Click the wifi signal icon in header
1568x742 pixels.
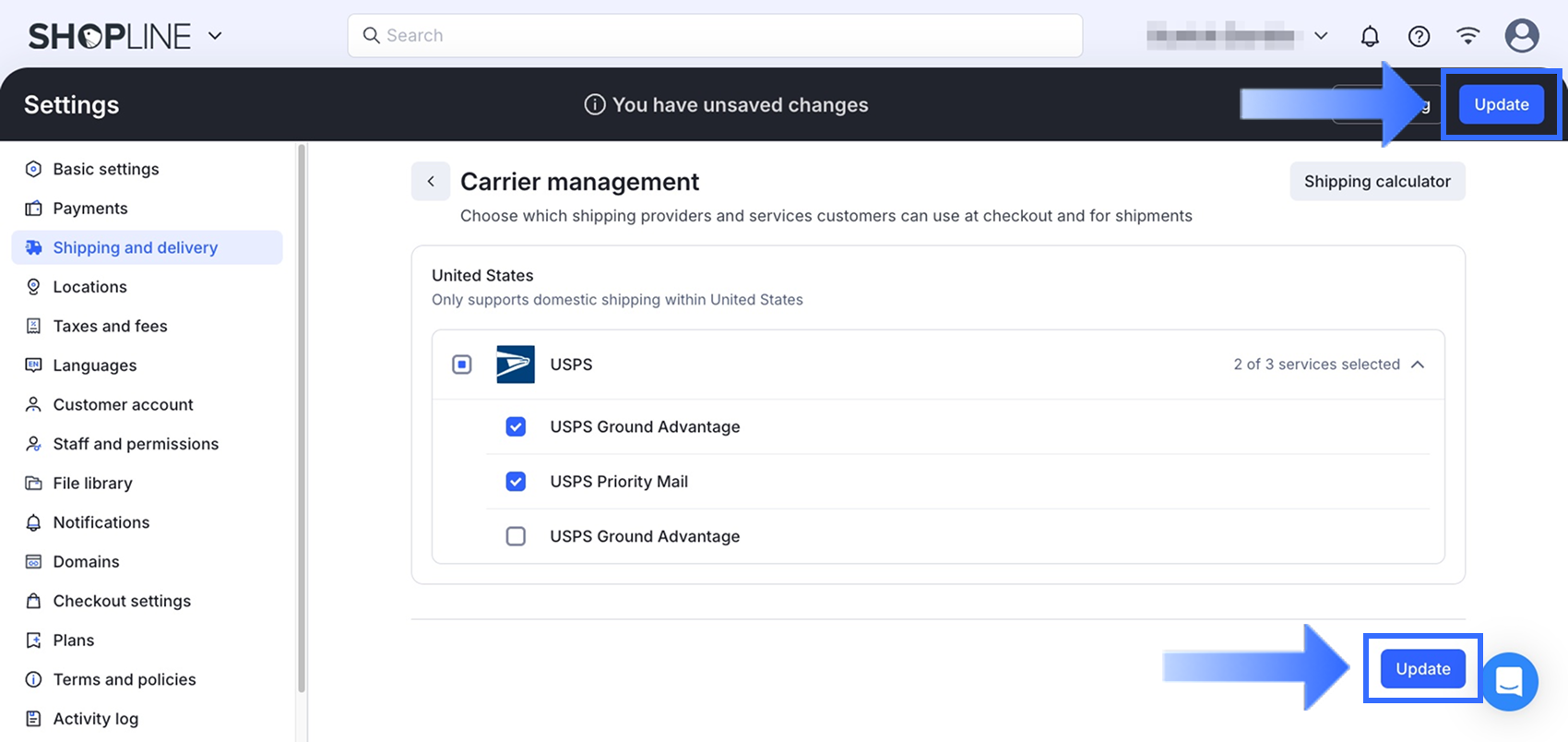[1467, 36]
